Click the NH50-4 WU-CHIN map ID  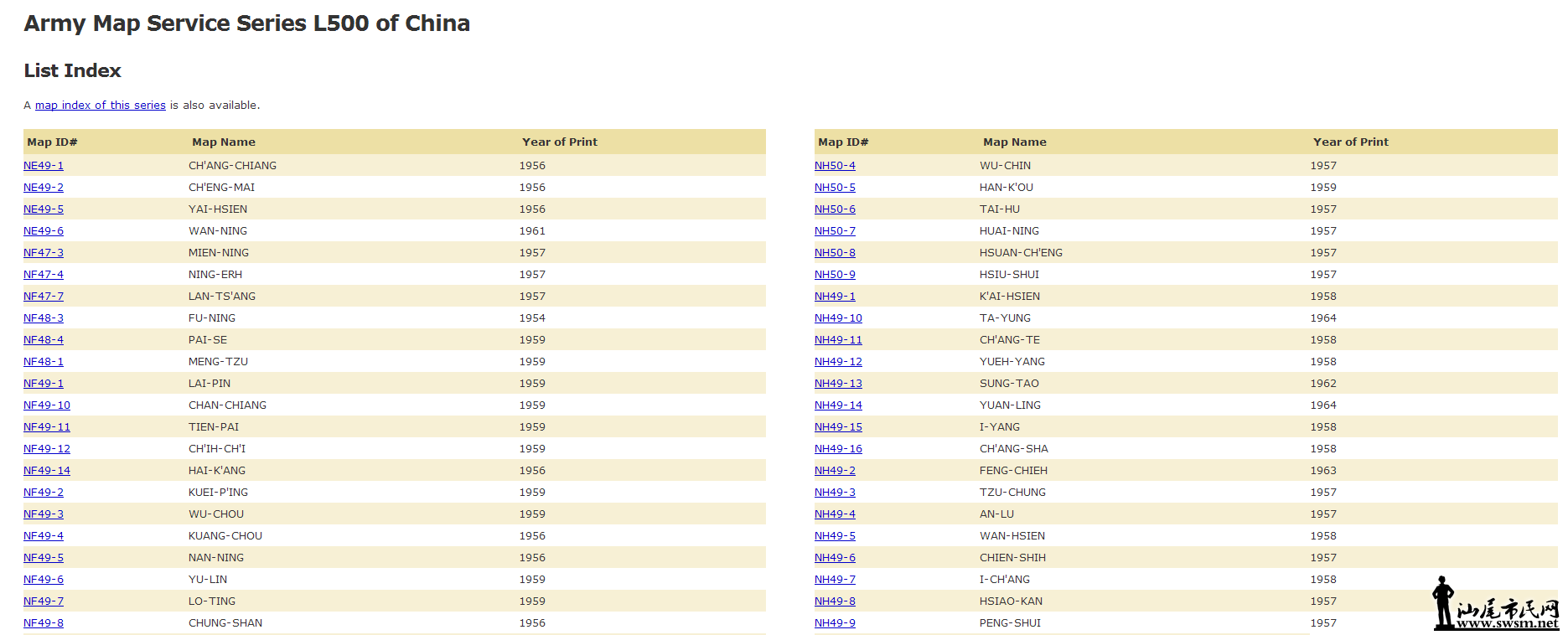pyautogui.click(x=835, y=166)
